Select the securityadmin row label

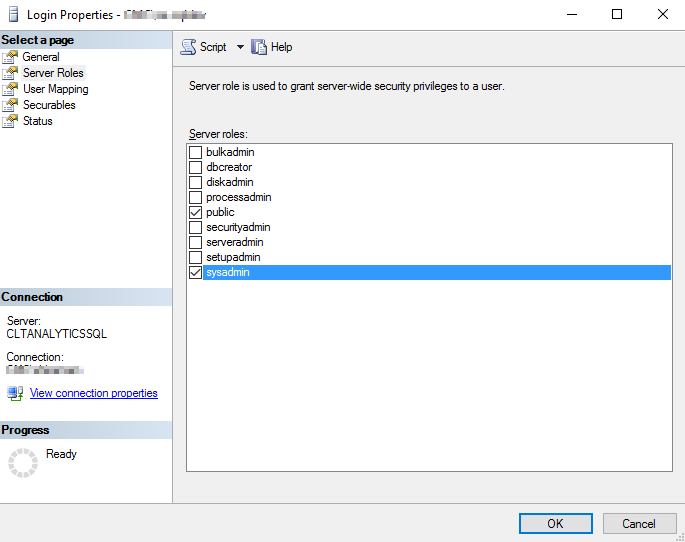238,227
